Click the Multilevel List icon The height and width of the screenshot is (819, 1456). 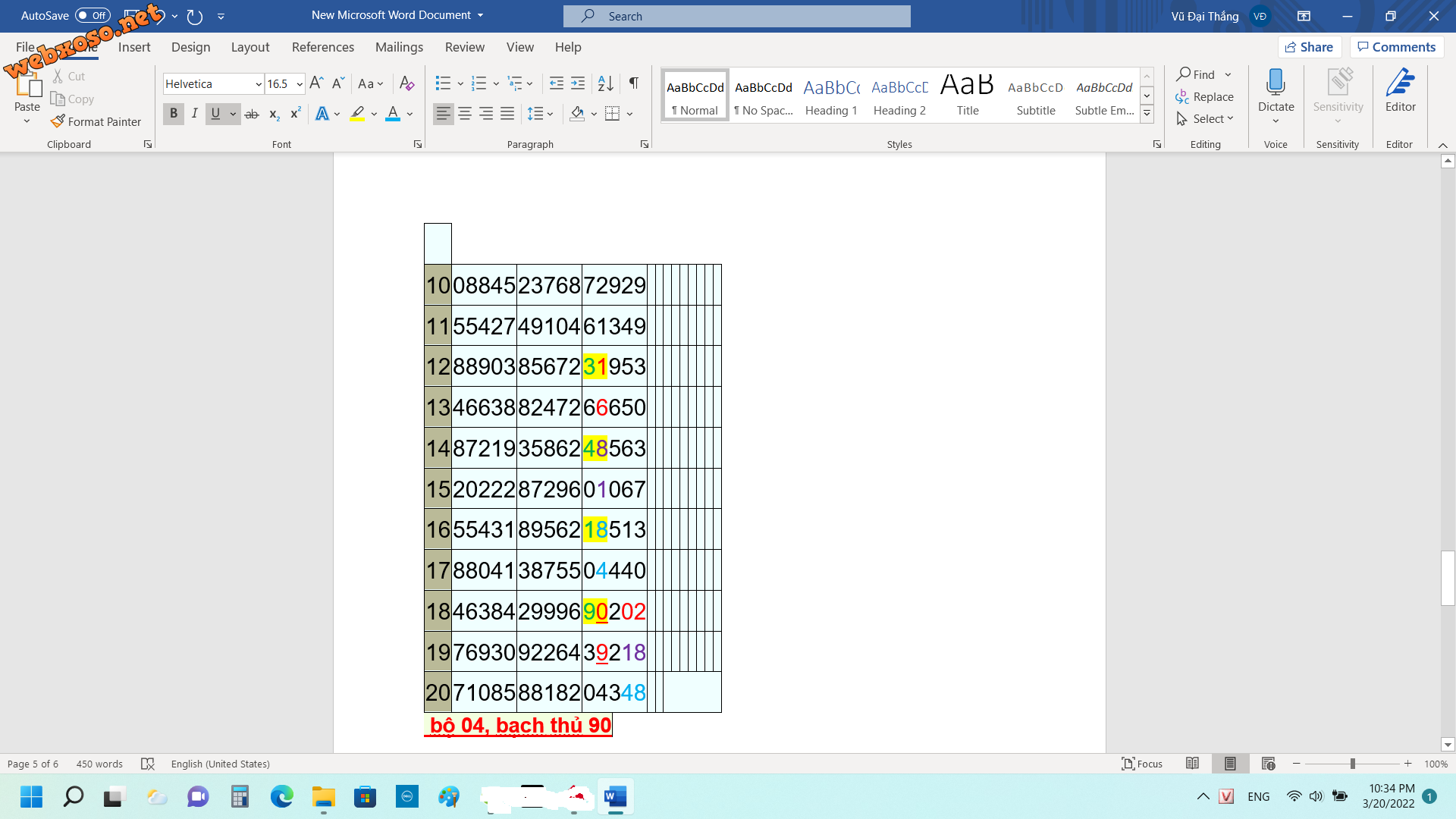click(x=515, y=83)
